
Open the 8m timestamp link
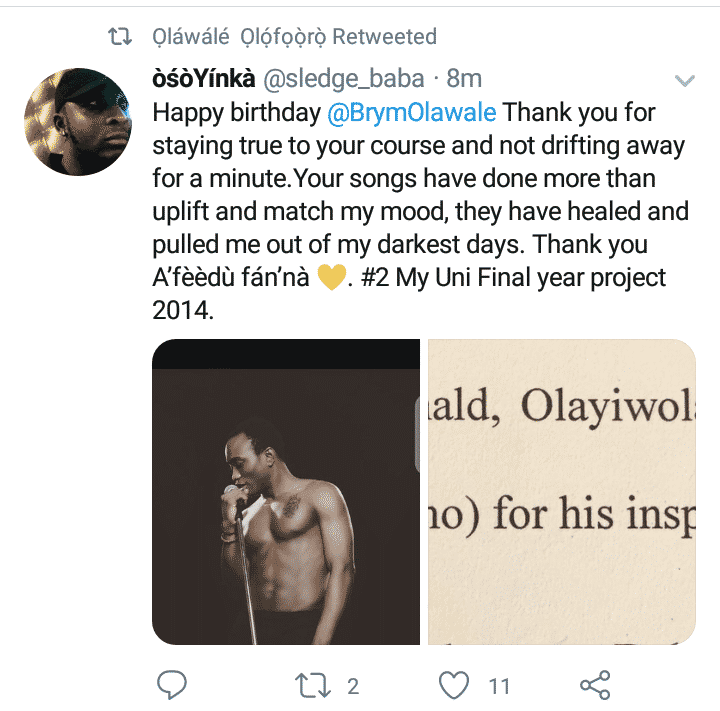464,79
